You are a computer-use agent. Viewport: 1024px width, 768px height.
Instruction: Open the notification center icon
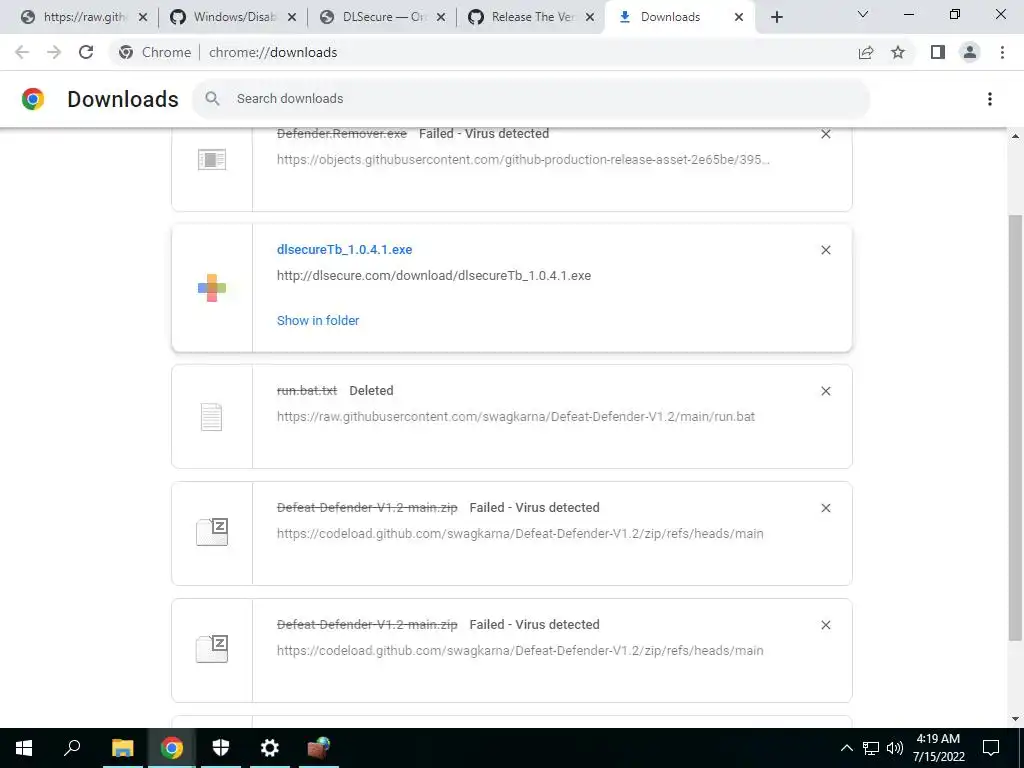[x=991, y=748]
